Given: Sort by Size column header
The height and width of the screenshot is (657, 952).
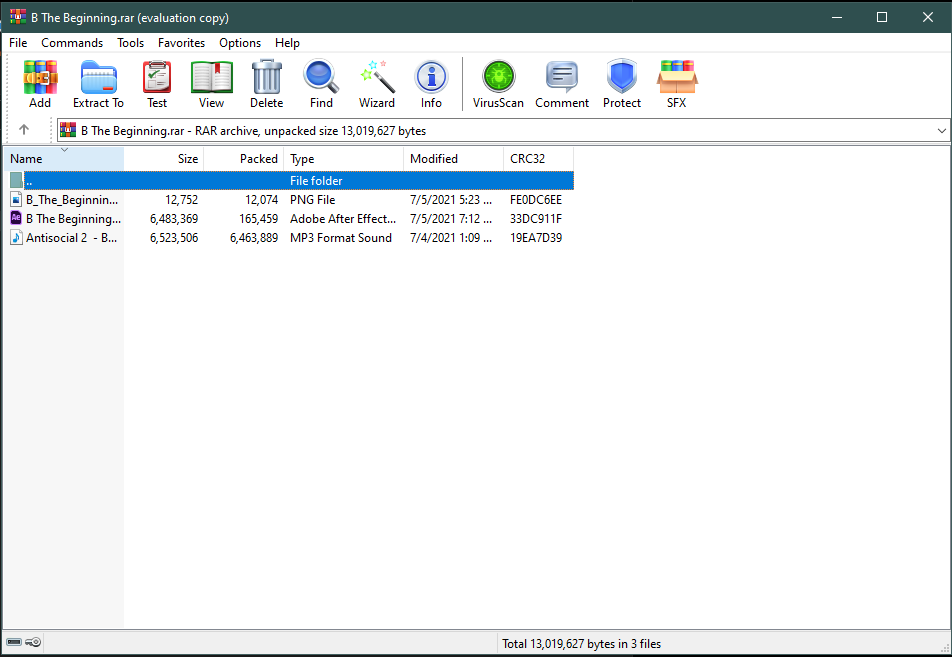Looking at the screenshot, I should pyautogui.click(x=164, y=158).
